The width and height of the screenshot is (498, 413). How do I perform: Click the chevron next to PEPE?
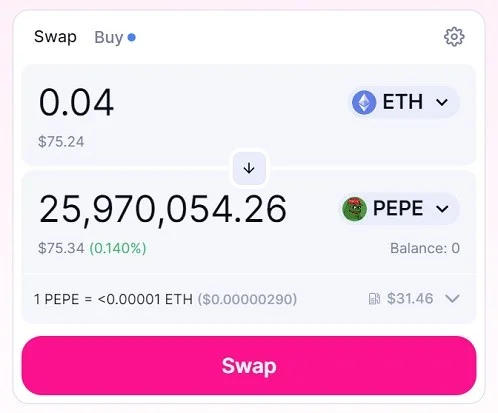tap(442, 209)
